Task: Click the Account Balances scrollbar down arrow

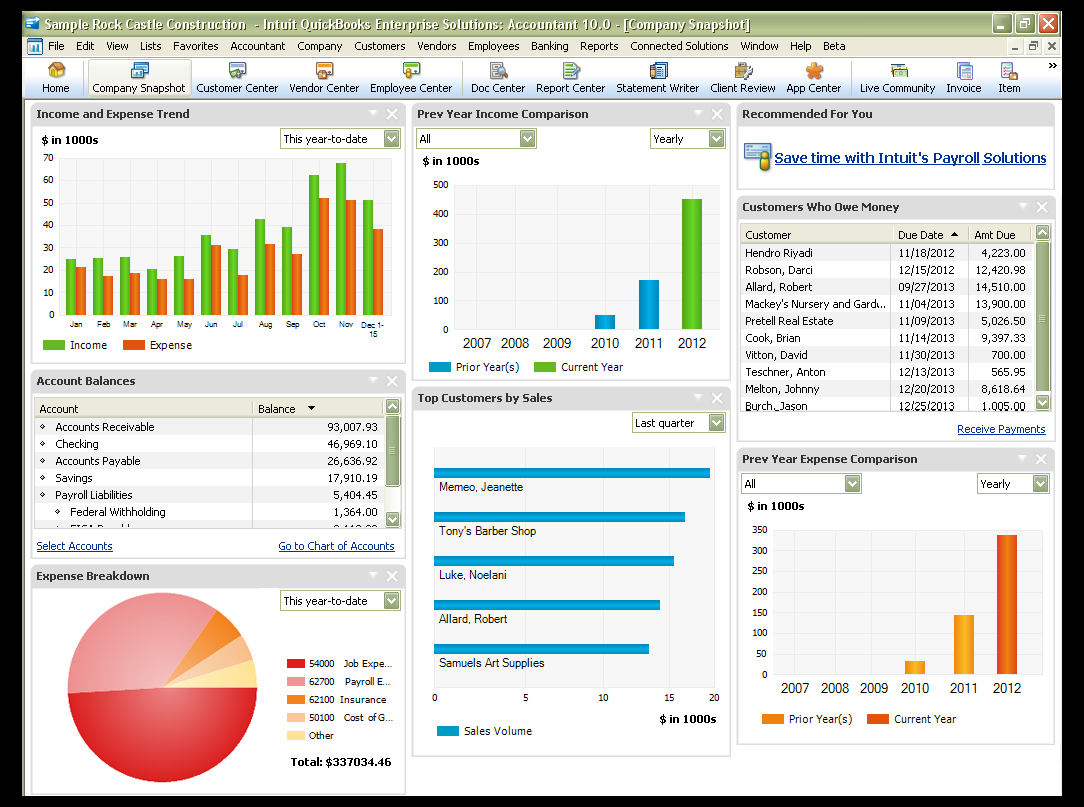Action: 393,519
